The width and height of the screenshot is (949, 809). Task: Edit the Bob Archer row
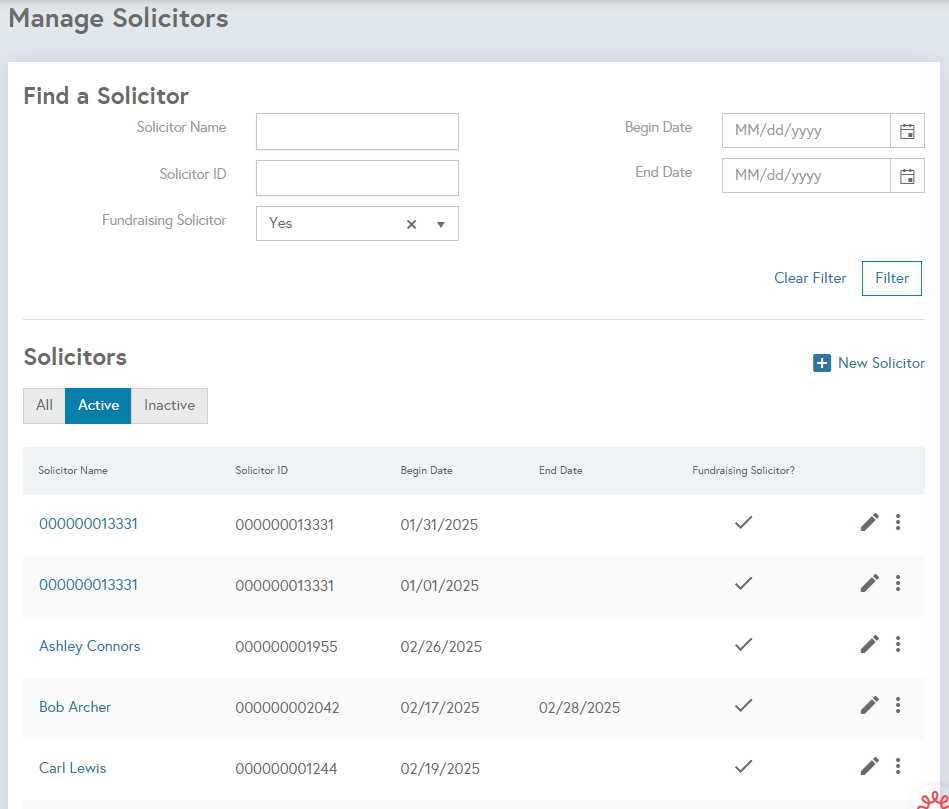click(x=870, y=705)
